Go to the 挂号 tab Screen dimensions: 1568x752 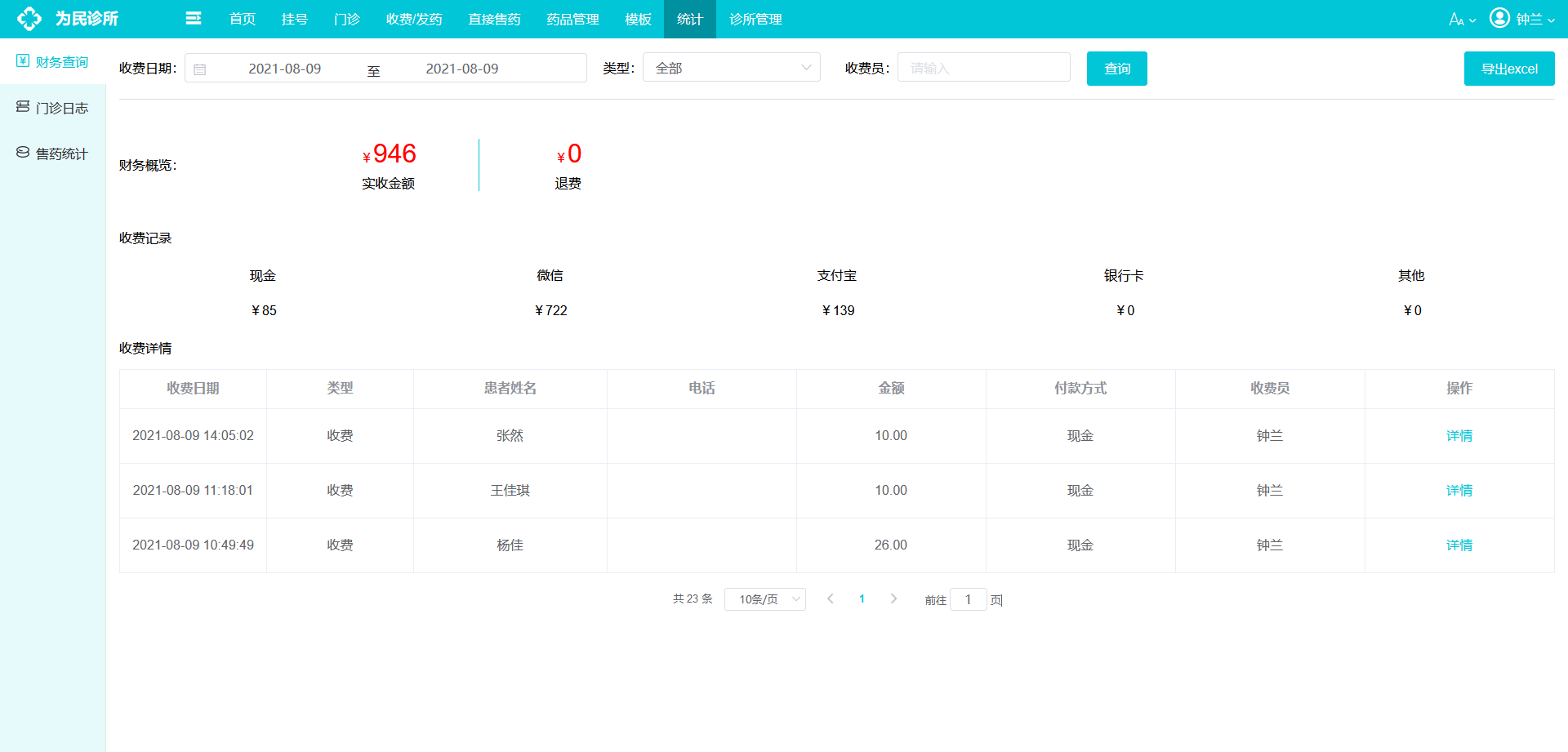tap(295, 19)
